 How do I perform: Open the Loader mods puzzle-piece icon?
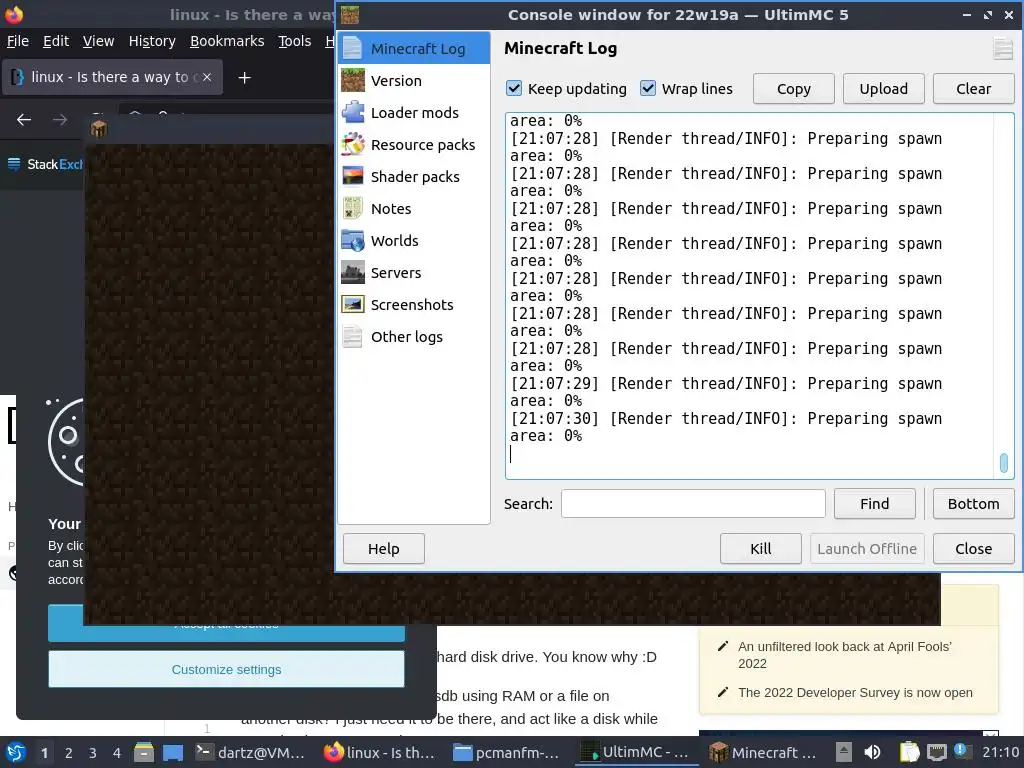coord(353,112)
